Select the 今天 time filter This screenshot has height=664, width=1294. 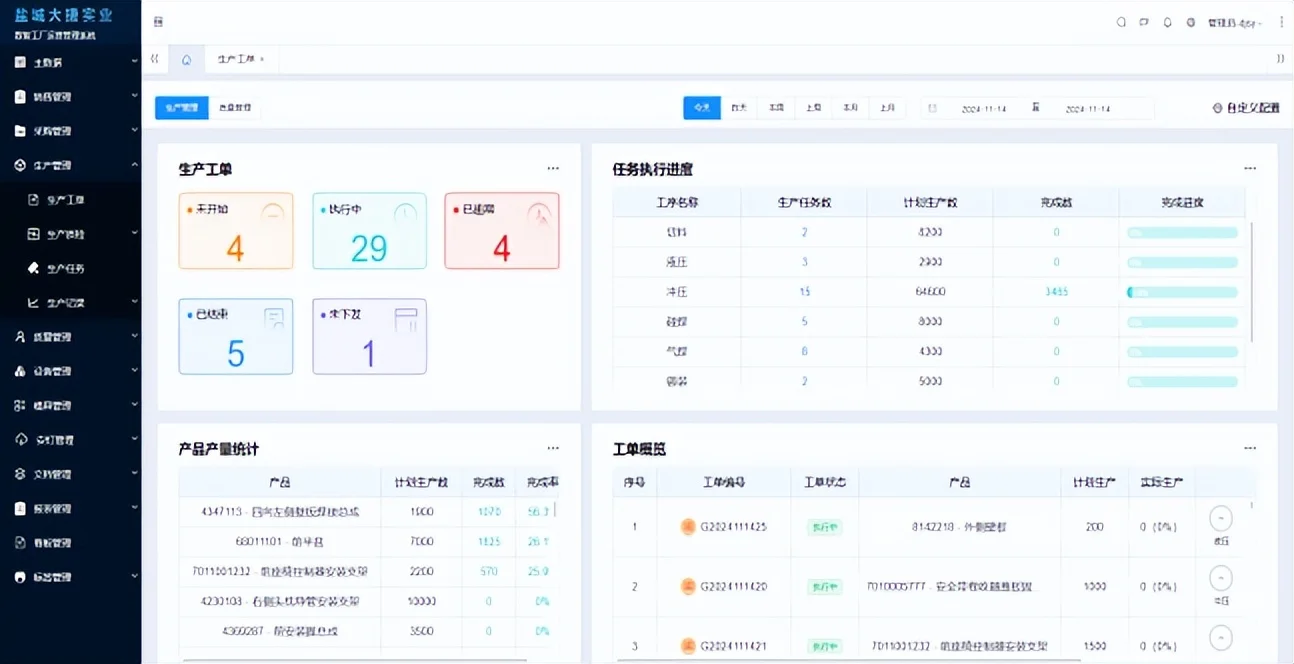click(x=701, y=107)
